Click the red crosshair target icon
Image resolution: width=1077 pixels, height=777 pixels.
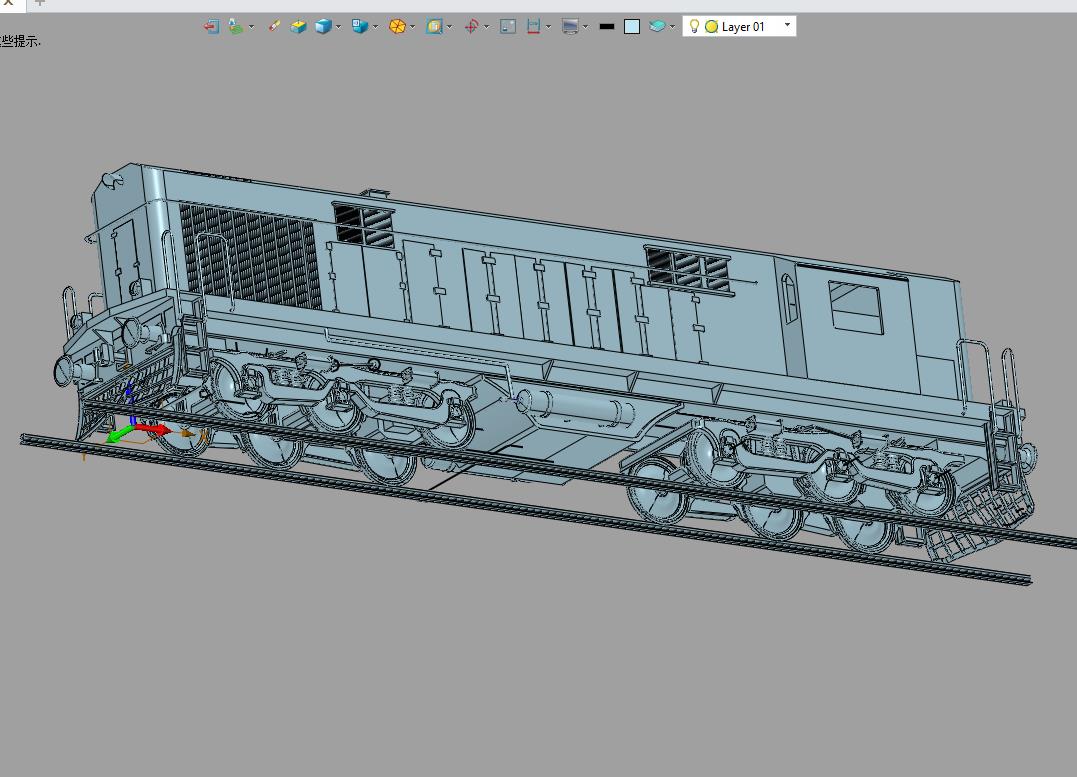[x=471, y=27]
